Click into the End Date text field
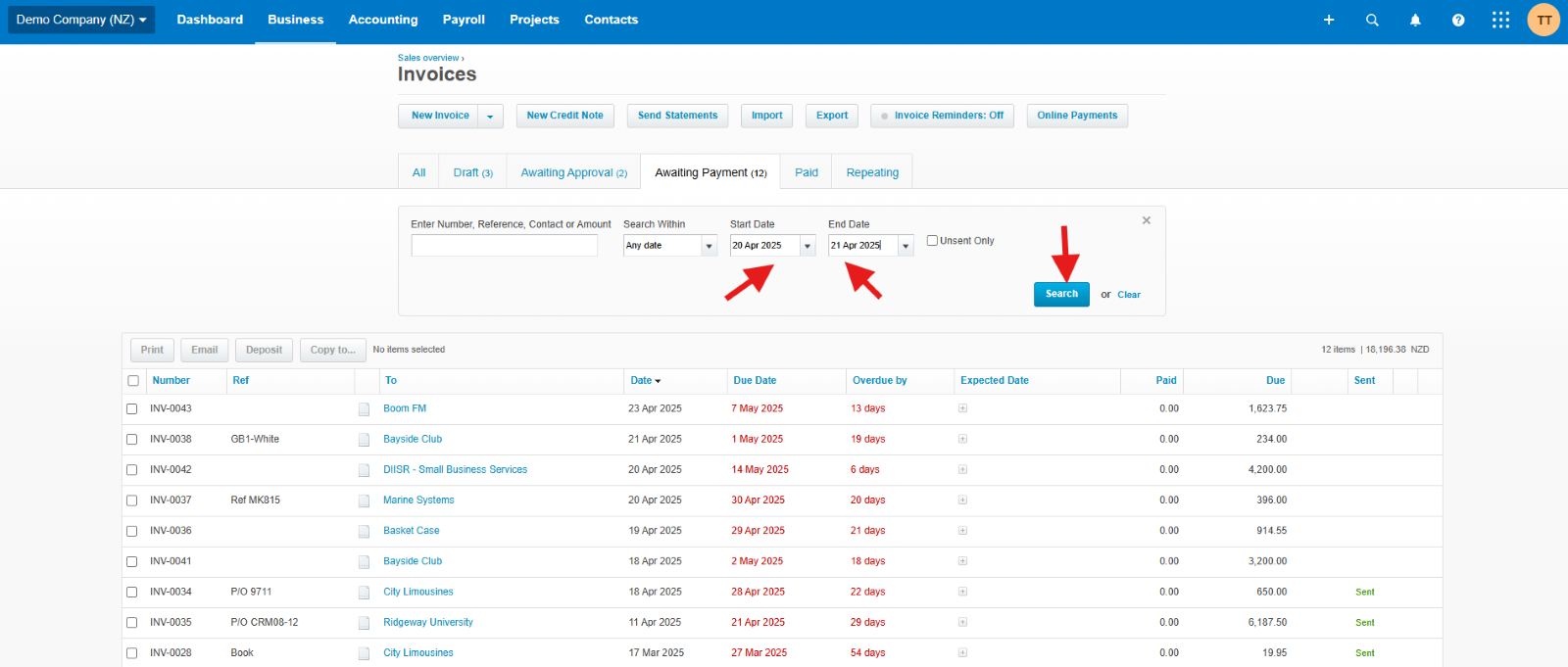This screenshot has width=1568, height=667. [862, 245]
